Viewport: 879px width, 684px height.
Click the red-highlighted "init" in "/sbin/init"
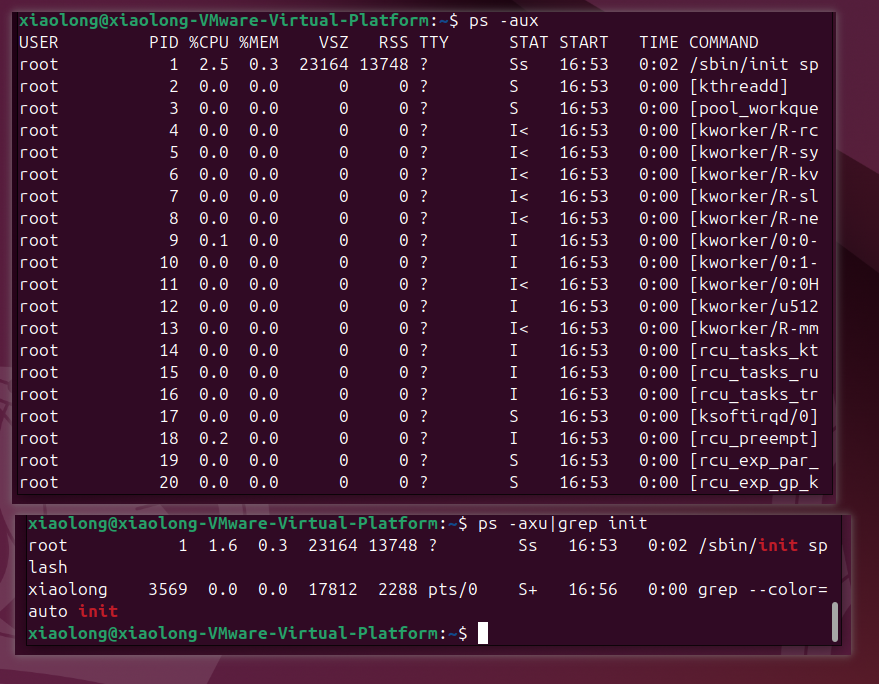tap(778, 546)
